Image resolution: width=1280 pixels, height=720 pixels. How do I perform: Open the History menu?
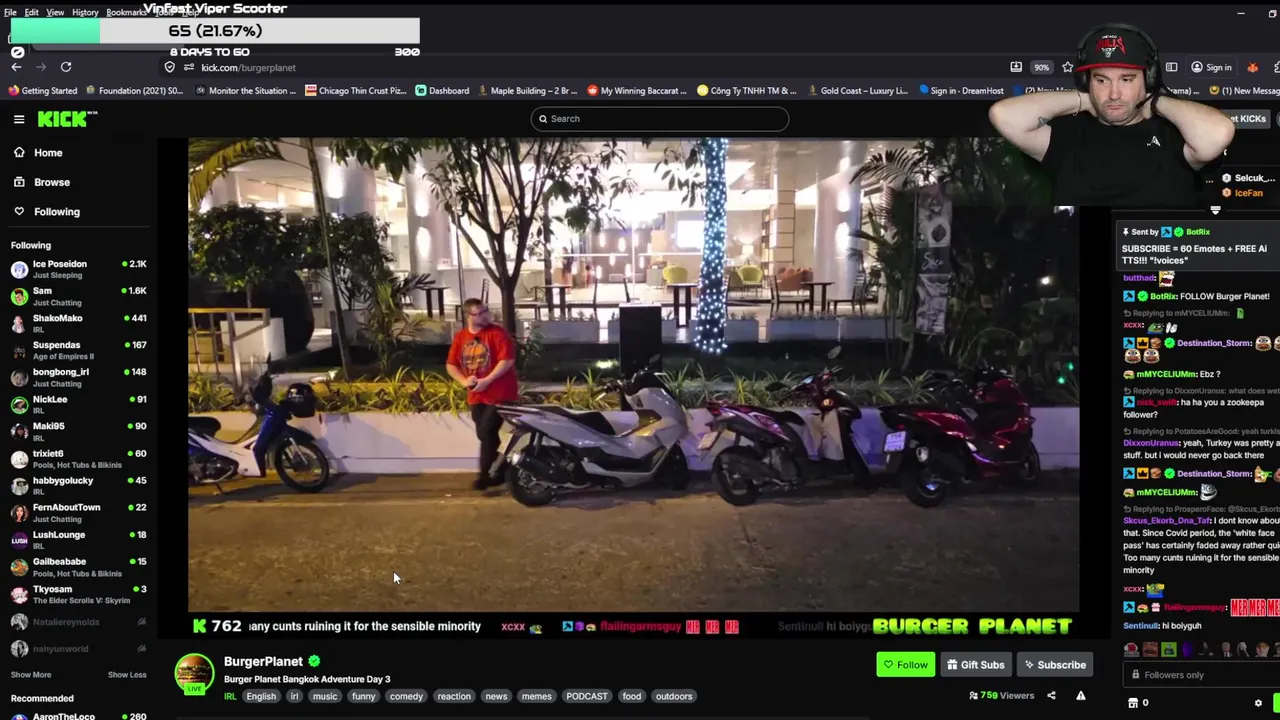85,12
